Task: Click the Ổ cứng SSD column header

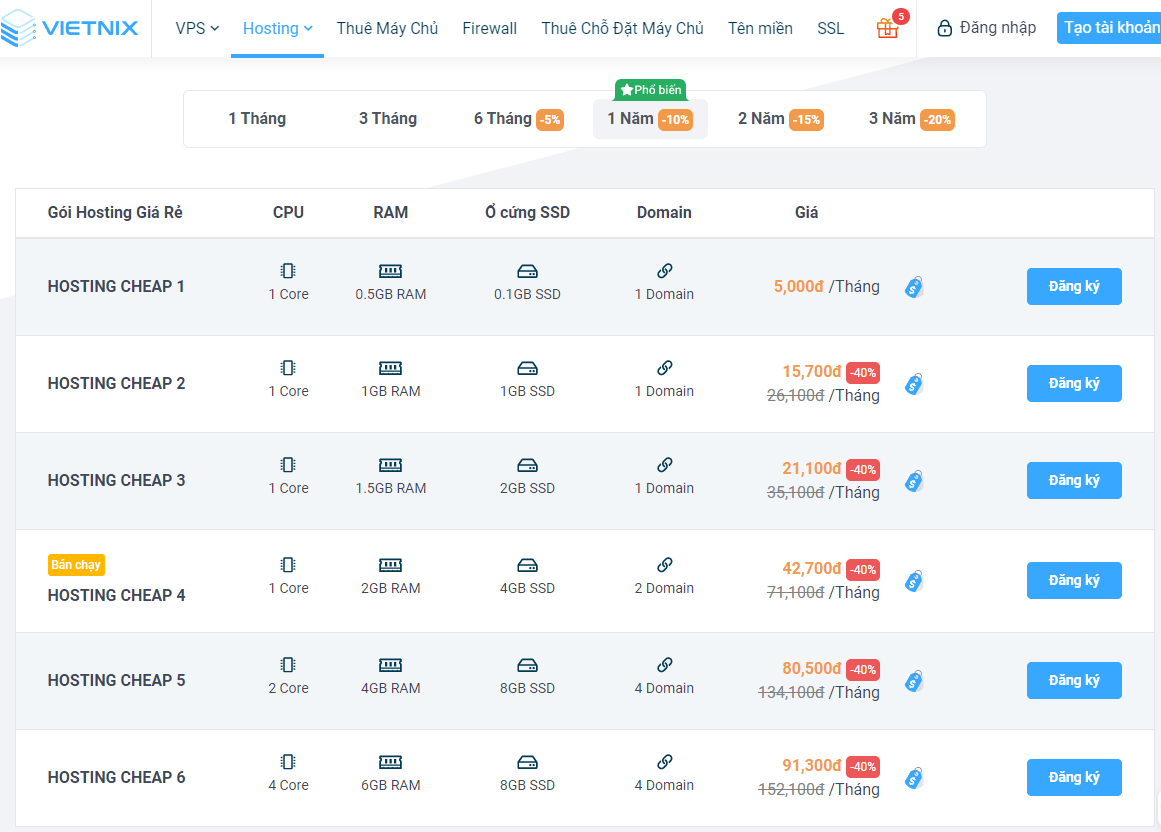Action: click(527, 212)
